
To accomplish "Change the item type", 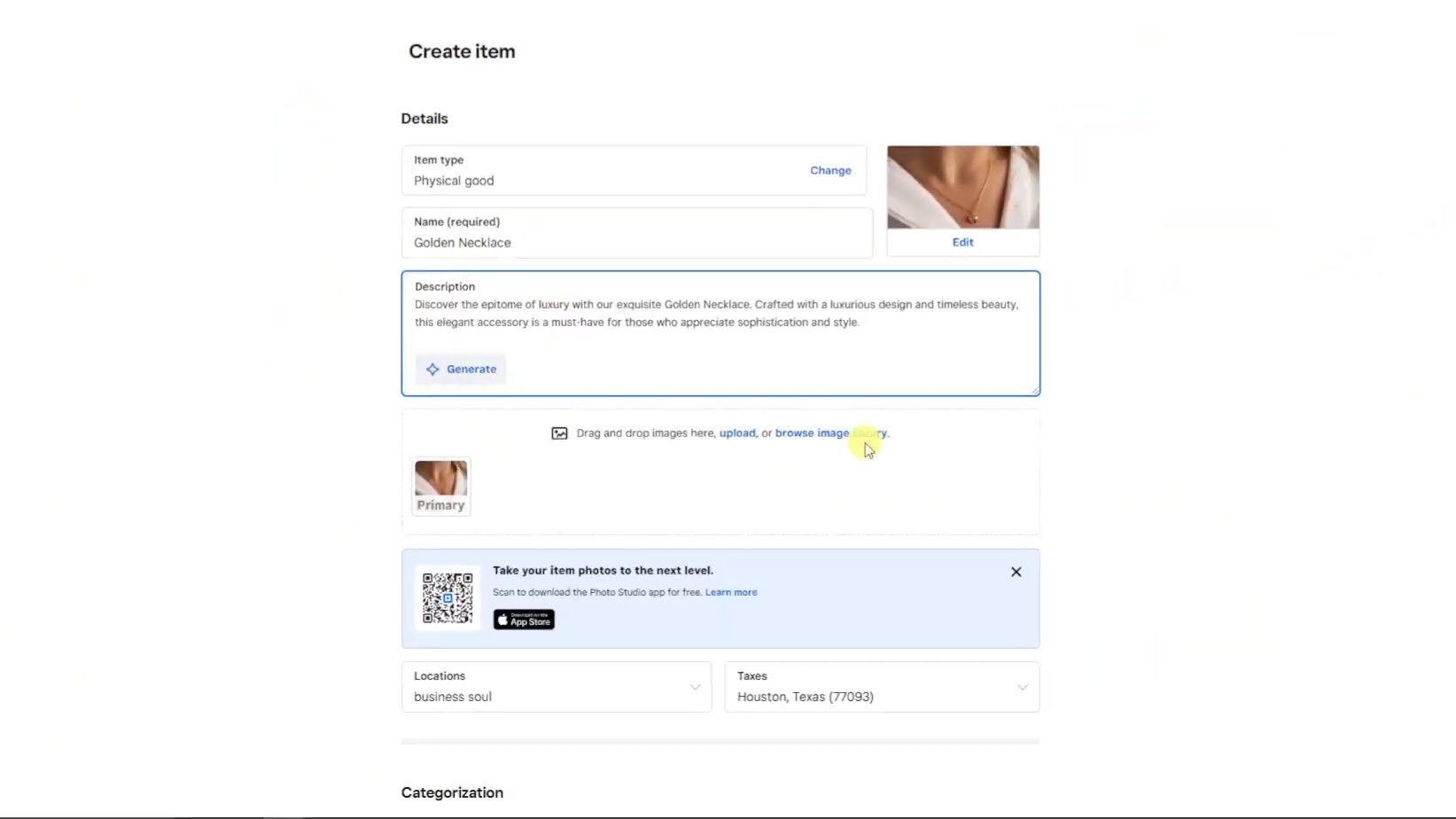I will [x=829, y=170].
